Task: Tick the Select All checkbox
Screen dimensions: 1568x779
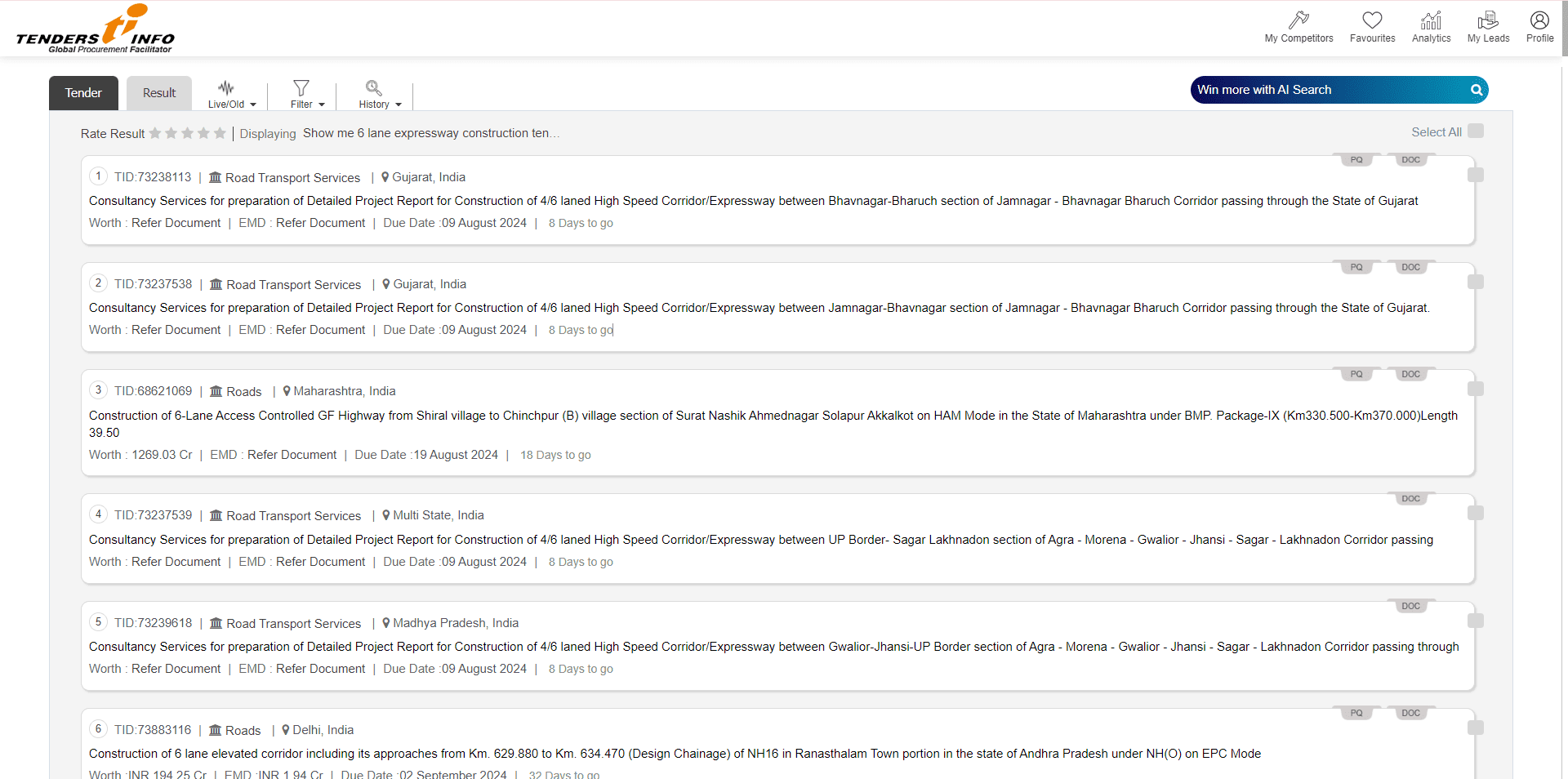Action: tap(1476, 131)
